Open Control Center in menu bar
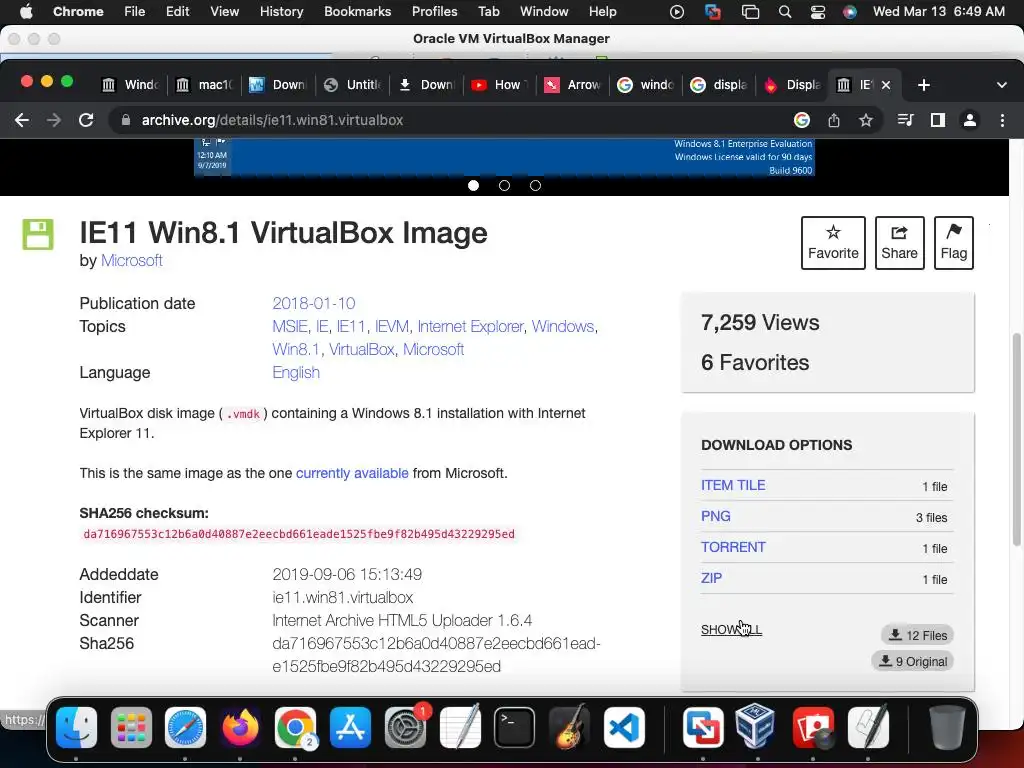This screenshot has width=1024, height=768. [x=818, y=12]
